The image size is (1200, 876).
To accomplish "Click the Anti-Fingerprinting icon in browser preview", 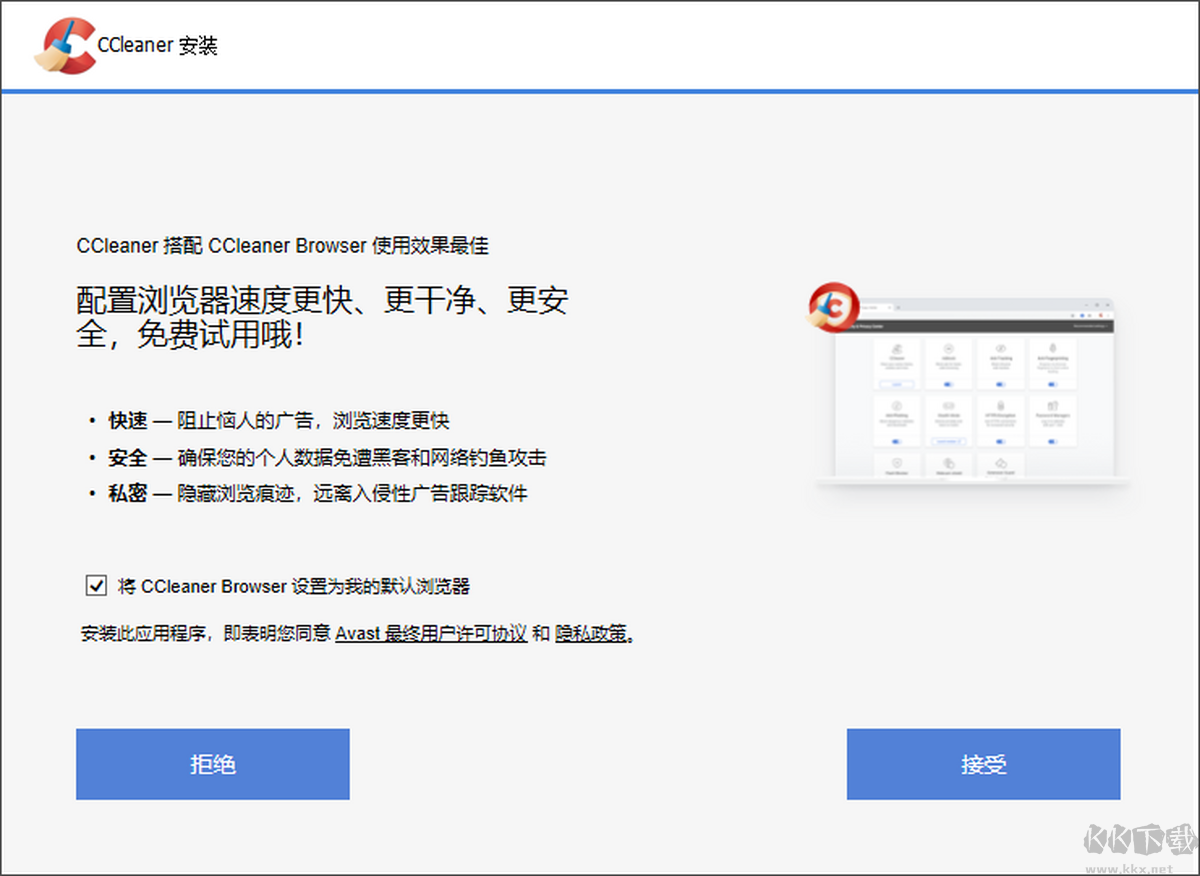I will (x=1052, y=347).
